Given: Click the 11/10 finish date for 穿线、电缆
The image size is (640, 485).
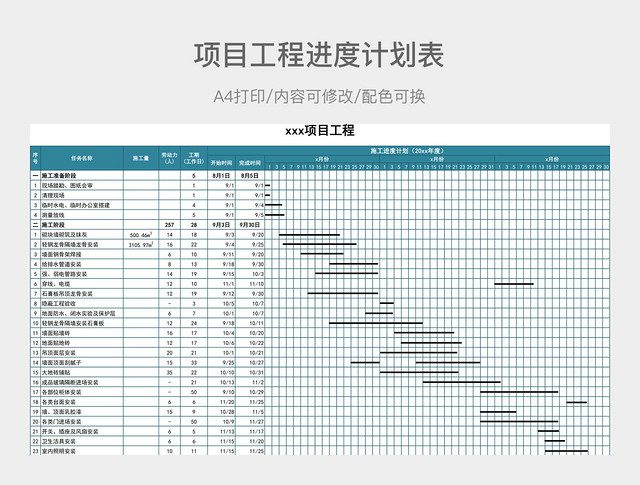Looking at the screenshot, I should pos(250,284).
